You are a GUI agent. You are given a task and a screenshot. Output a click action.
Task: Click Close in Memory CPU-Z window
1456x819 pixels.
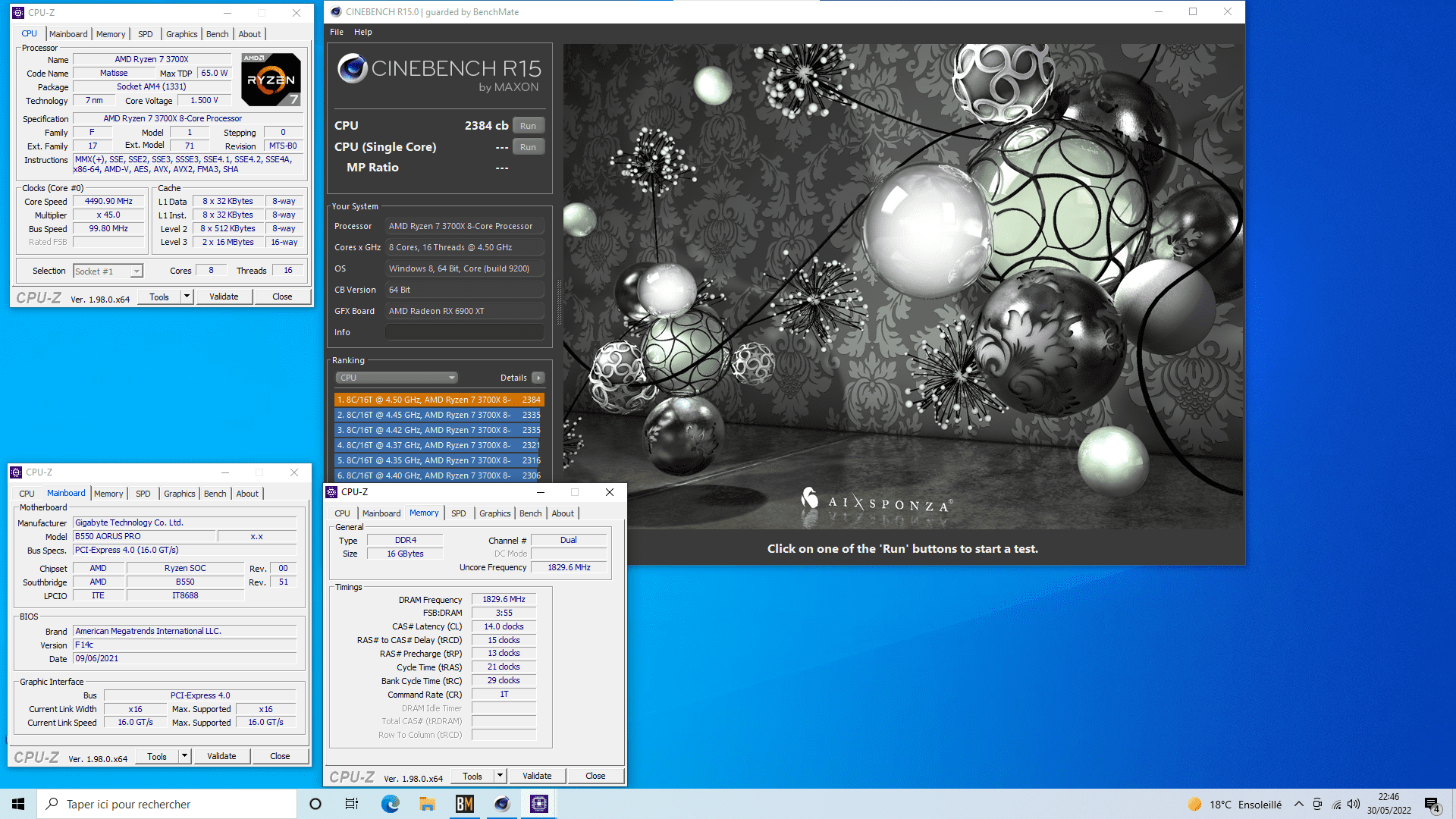click(x=595, y=776)
